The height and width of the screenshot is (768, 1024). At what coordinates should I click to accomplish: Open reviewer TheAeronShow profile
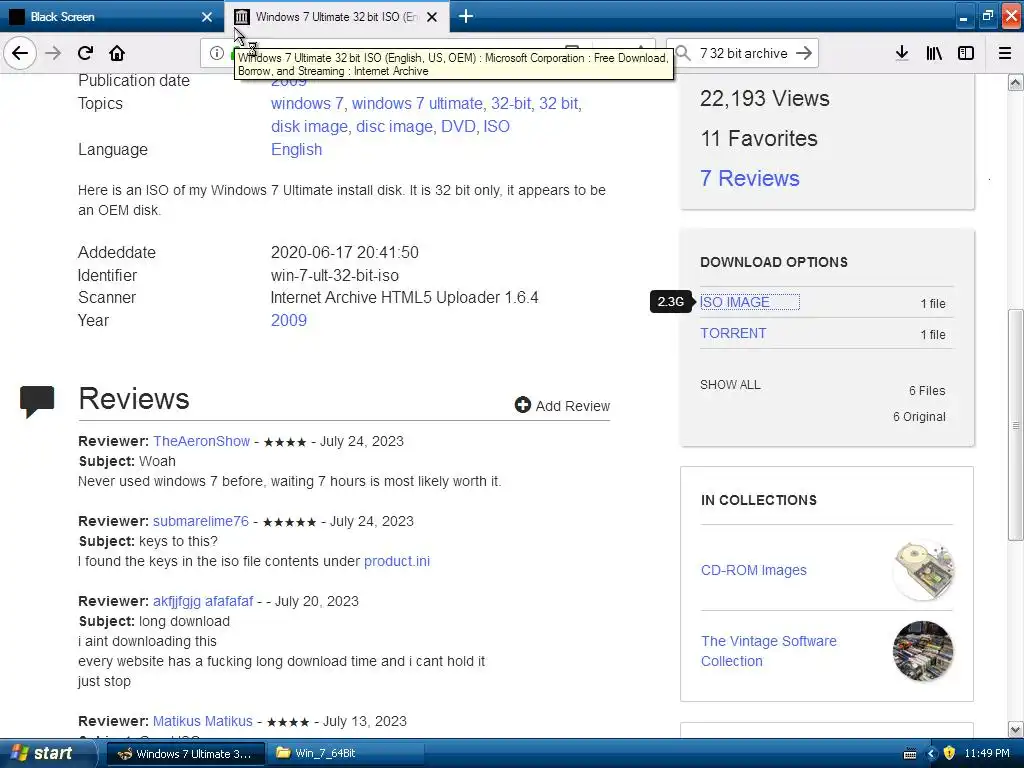[201, 441]
